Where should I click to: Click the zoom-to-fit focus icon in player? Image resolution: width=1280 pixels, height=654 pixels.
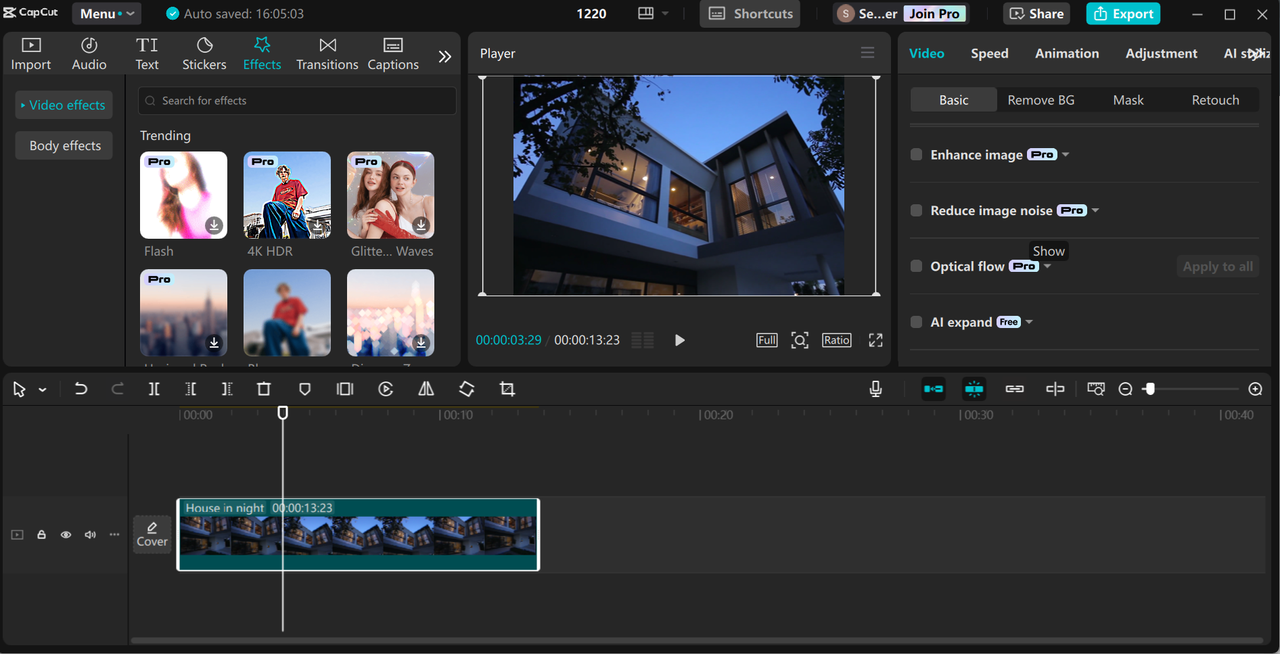pos(800,340)
